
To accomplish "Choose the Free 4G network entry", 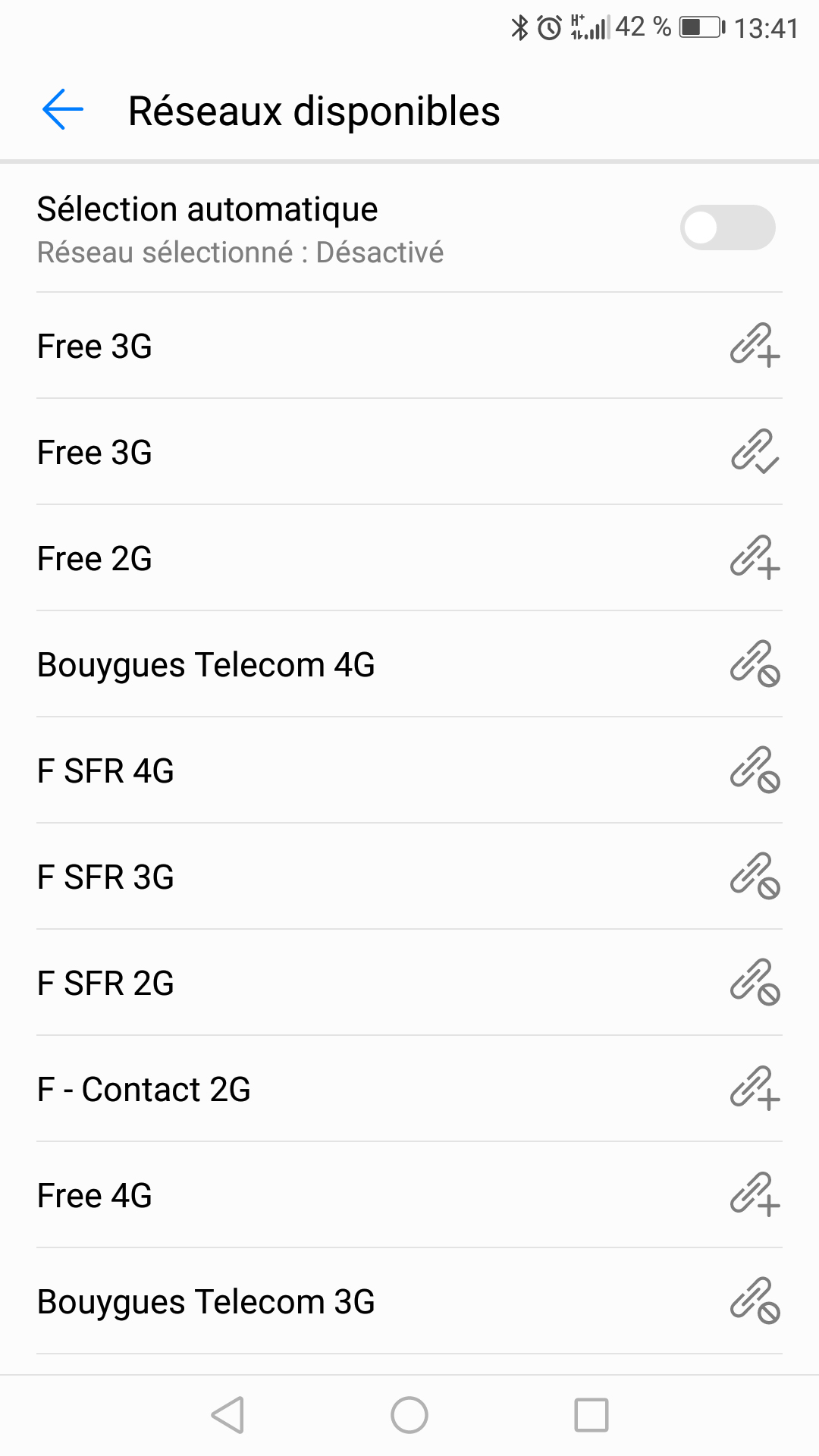I will (409, 1195).
